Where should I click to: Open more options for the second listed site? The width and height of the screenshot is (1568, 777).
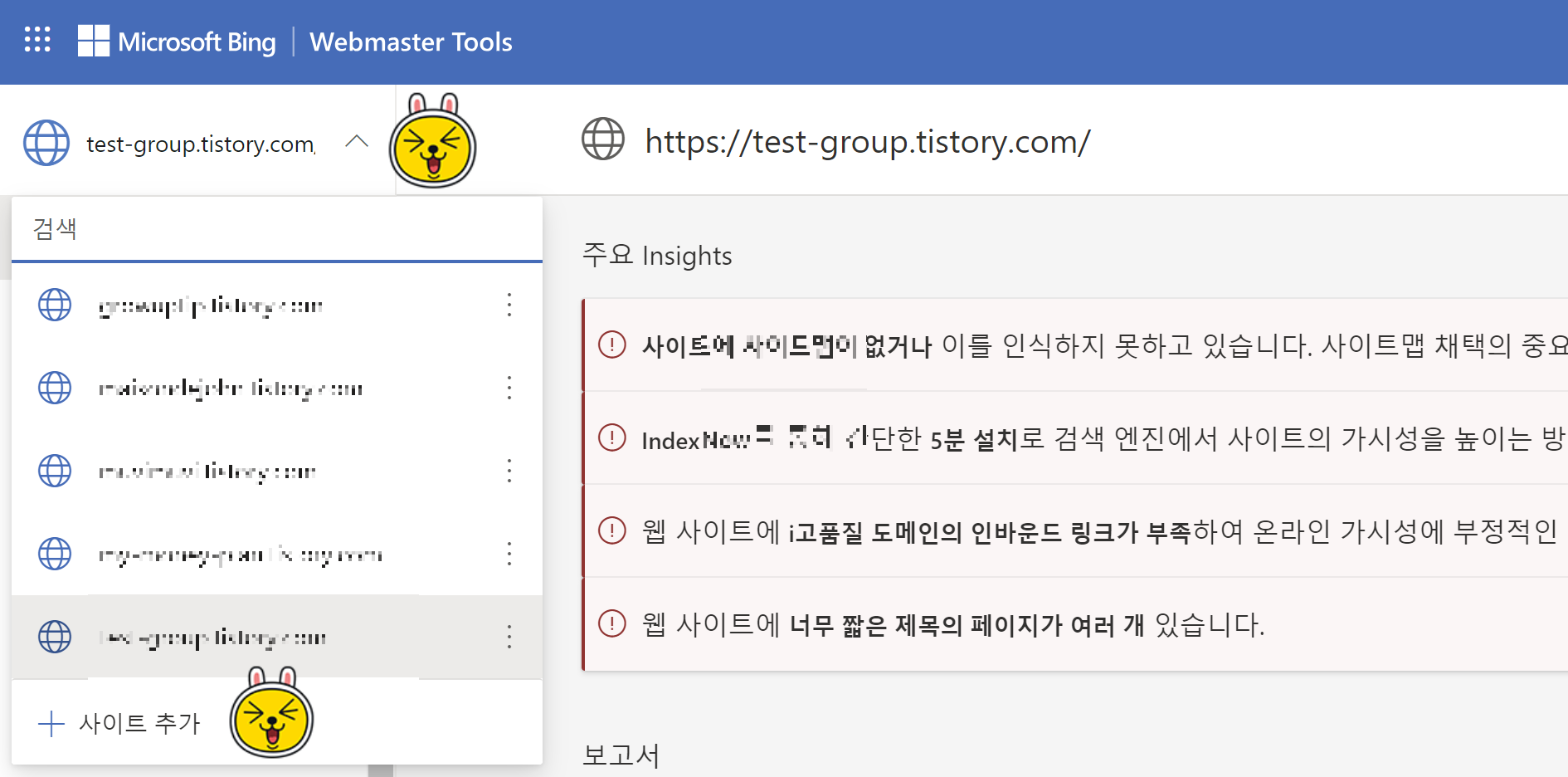point(509,388)
